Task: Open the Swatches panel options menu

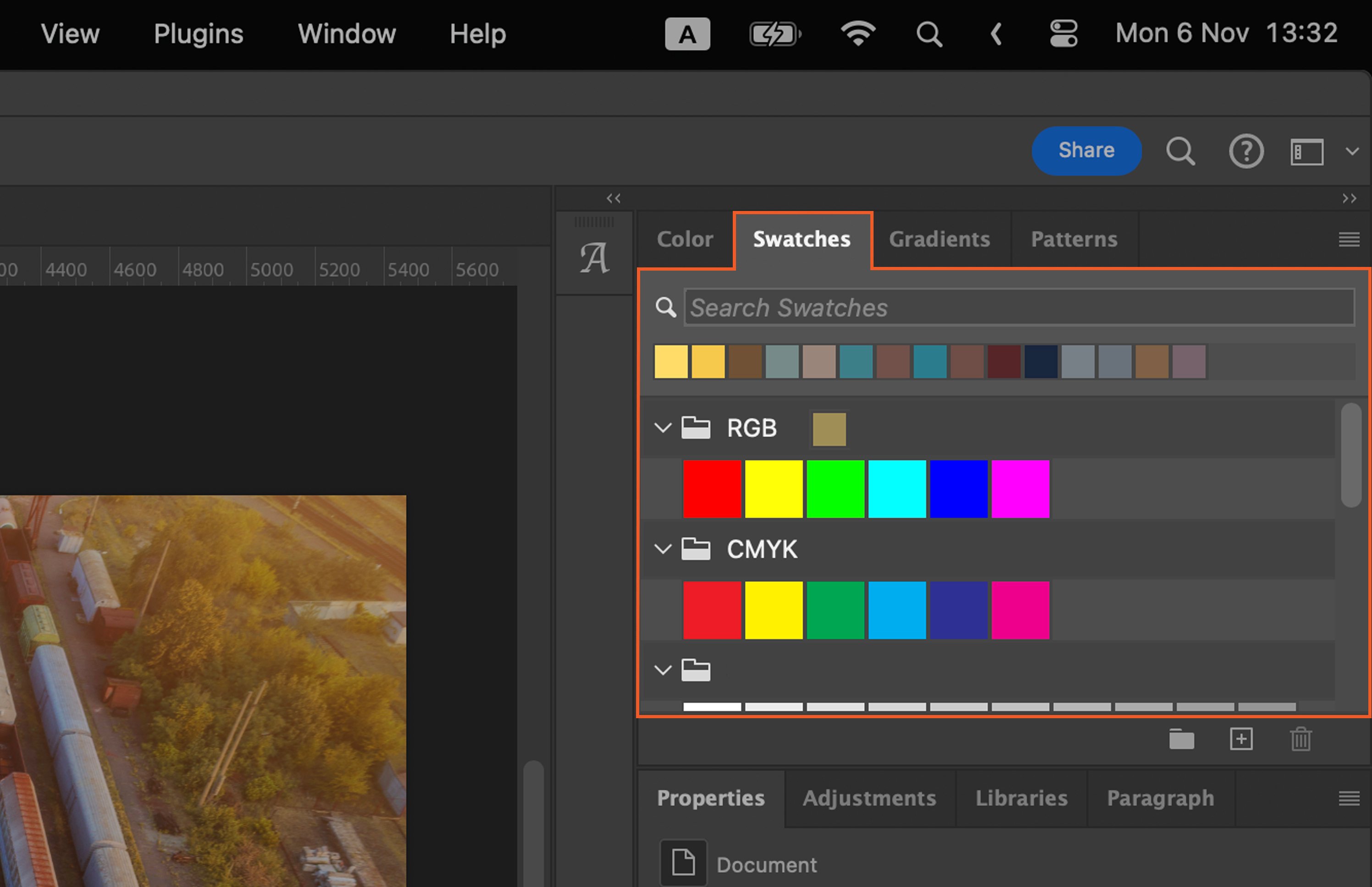Action: point(1349,239)
